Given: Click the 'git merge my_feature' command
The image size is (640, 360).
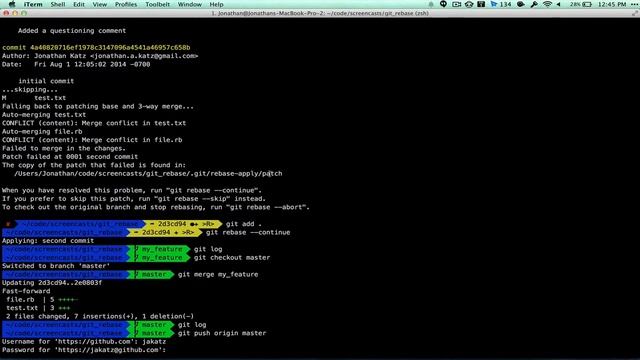Looking at the screenshot, I should [218, 275].
